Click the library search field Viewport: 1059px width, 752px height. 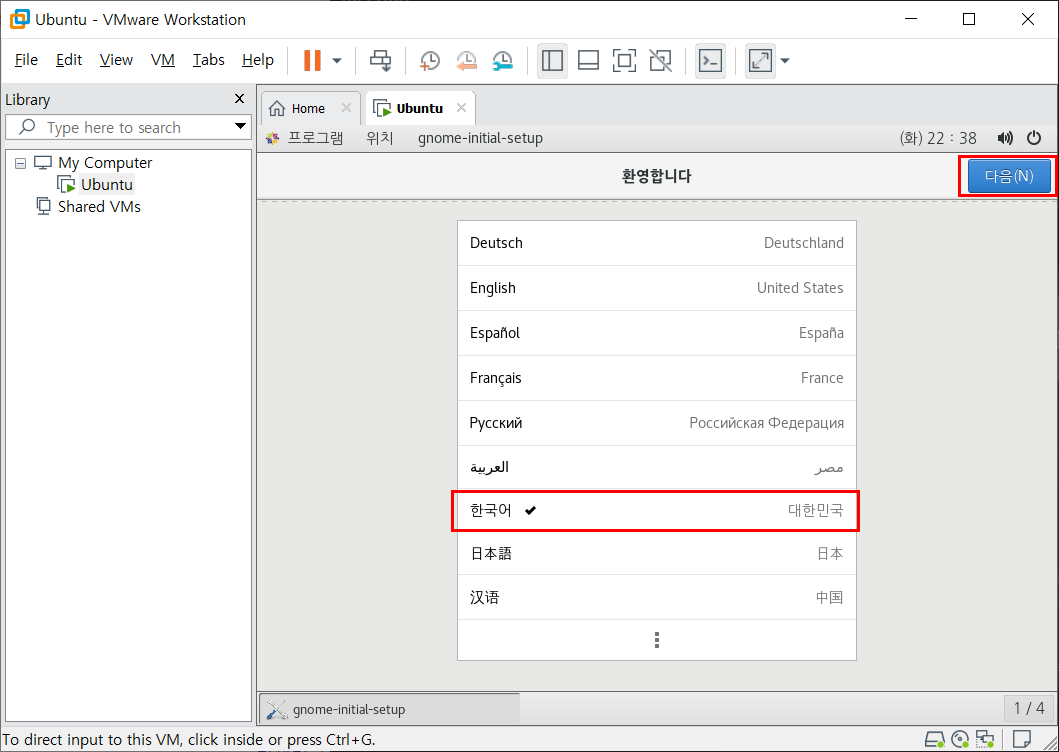tap(127, 127)
